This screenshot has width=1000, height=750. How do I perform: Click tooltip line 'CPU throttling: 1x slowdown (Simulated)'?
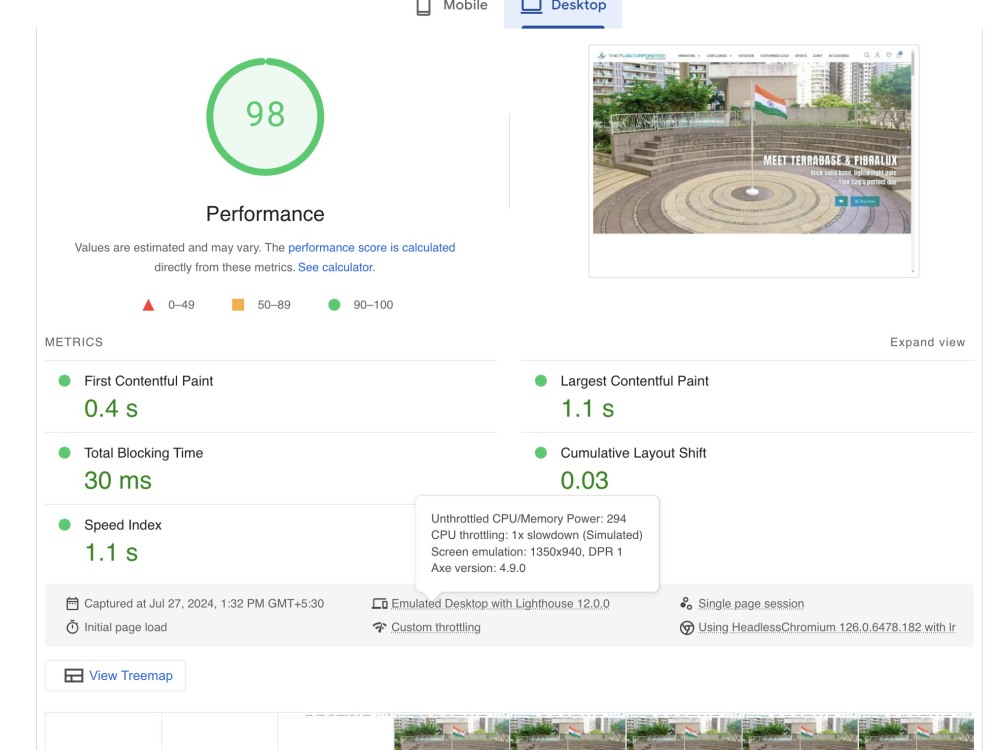(537, 535)
